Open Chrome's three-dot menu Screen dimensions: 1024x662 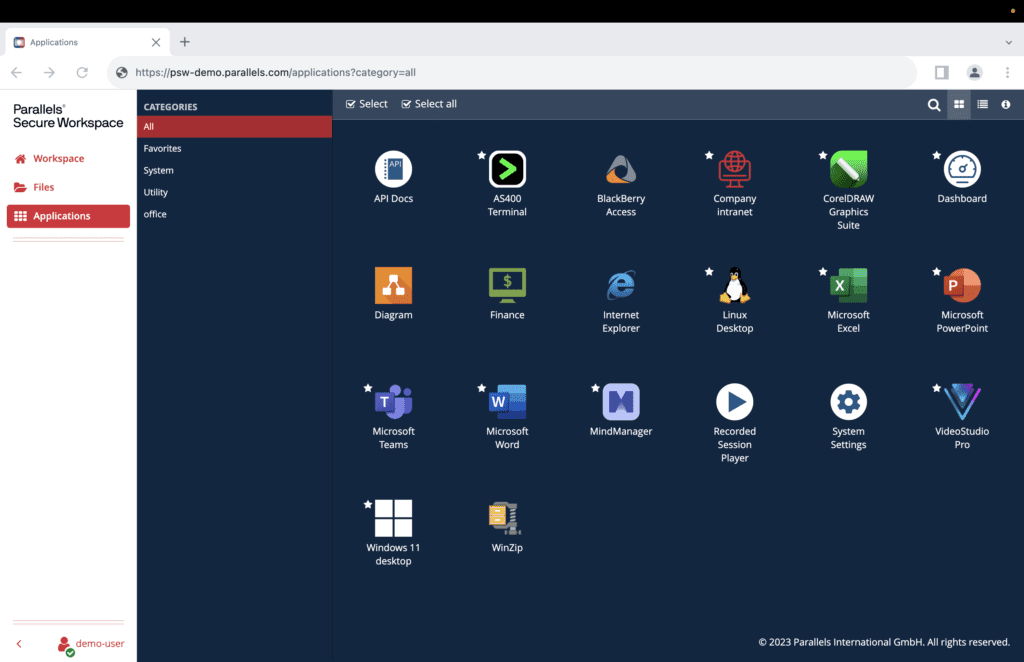coord(1007,73)
